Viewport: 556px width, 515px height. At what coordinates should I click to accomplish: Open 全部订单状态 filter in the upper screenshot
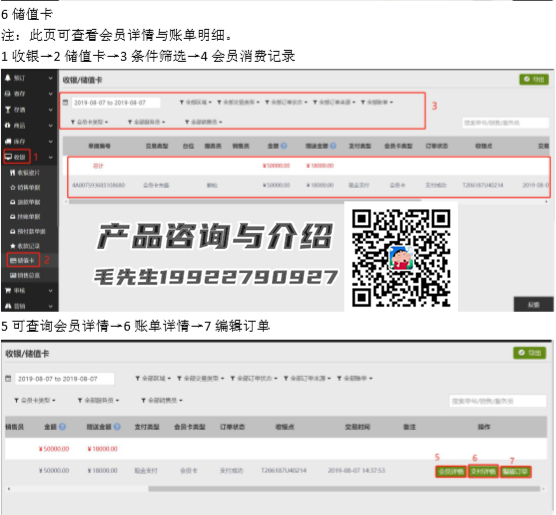pos(287,102)
